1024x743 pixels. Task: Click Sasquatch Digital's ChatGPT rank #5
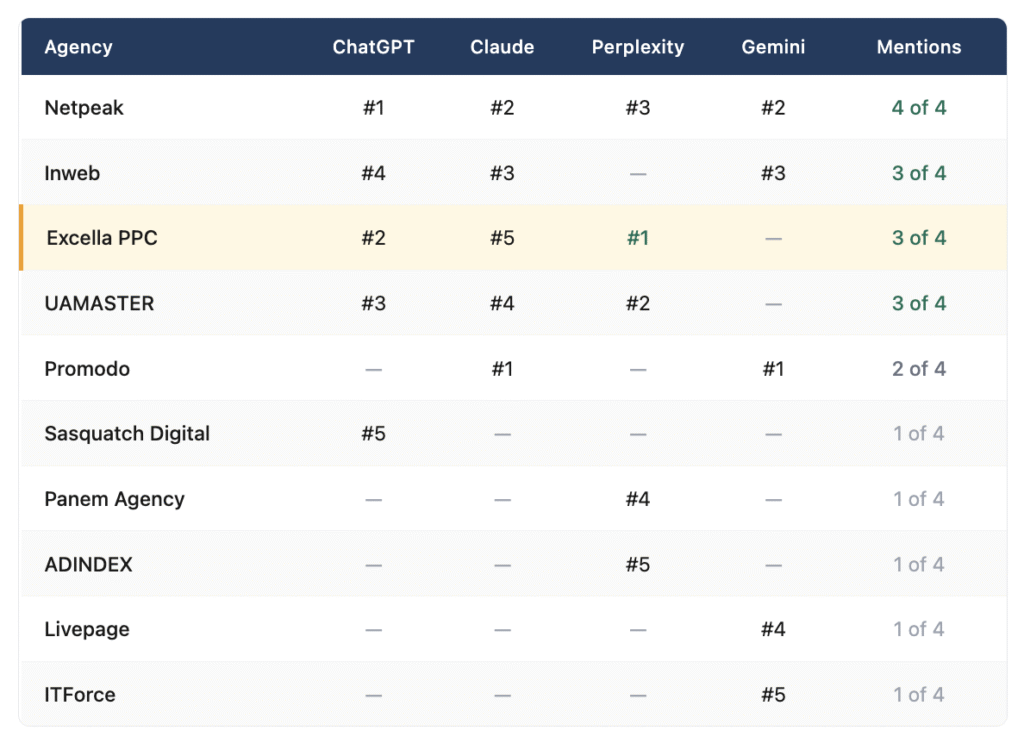pos(374,434)
